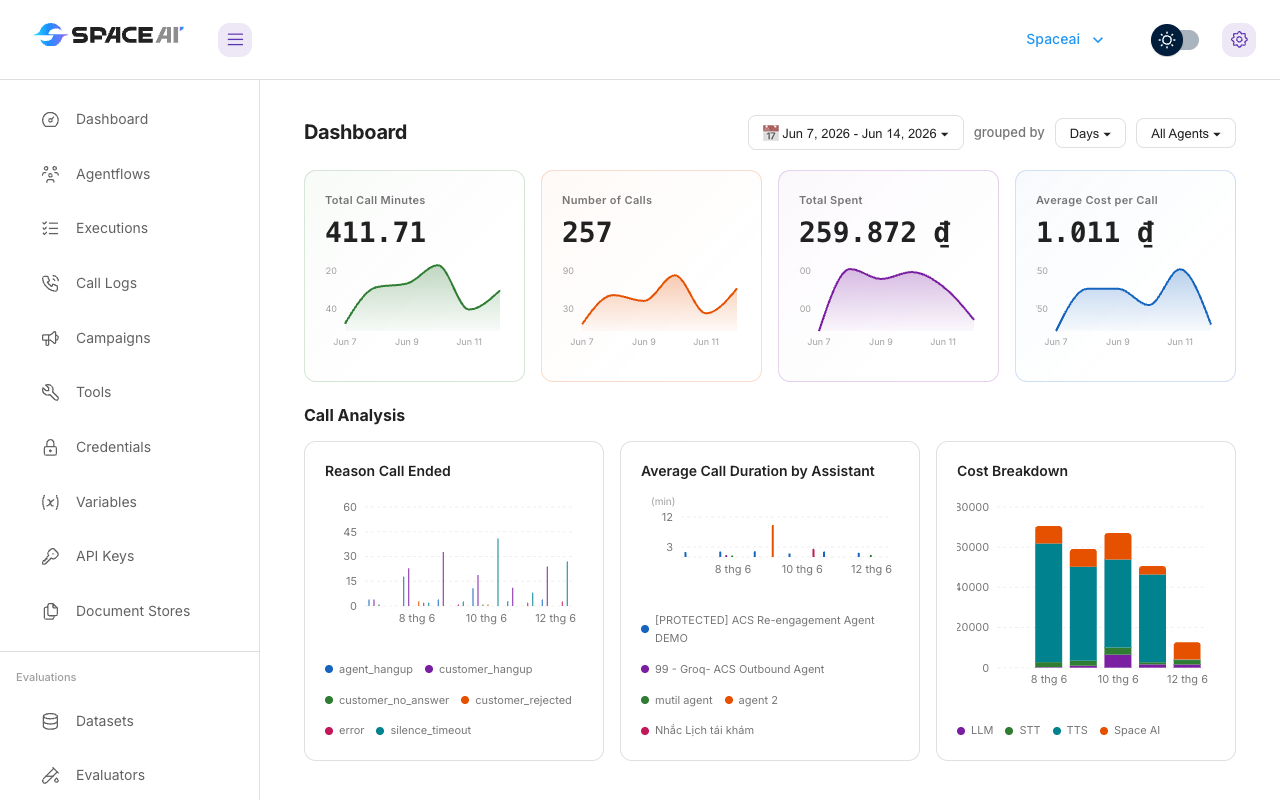Click the Campaigns megaphone icon
This screenshot has height=800, width=1280.
(x=50, y=338)
